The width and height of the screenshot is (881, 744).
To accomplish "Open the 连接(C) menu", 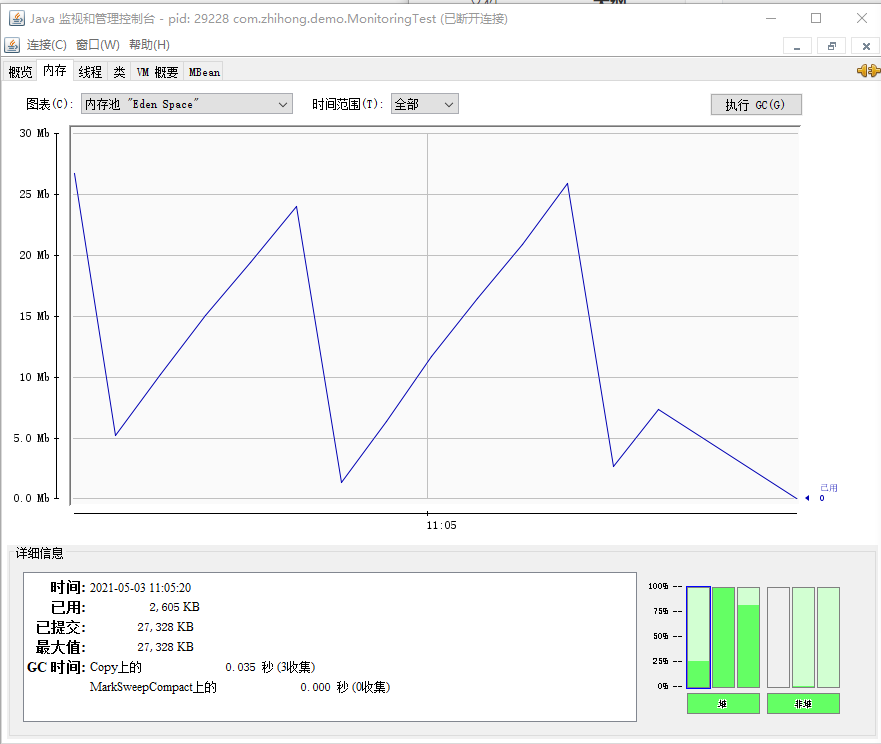I will [x=47, y=45].
